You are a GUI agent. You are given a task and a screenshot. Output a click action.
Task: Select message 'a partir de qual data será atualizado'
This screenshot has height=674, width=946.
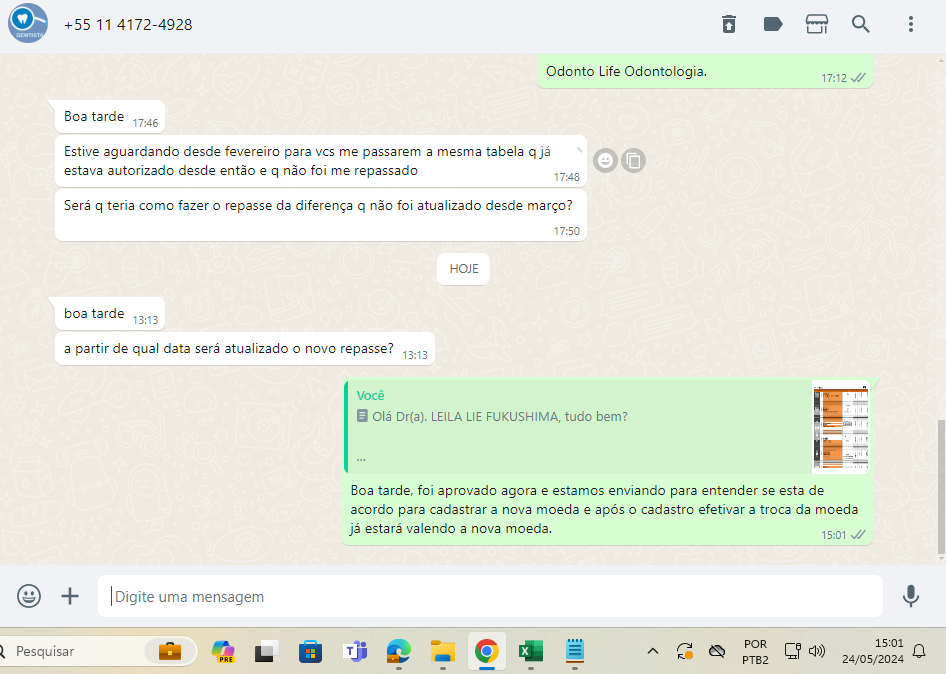[244, 349]
